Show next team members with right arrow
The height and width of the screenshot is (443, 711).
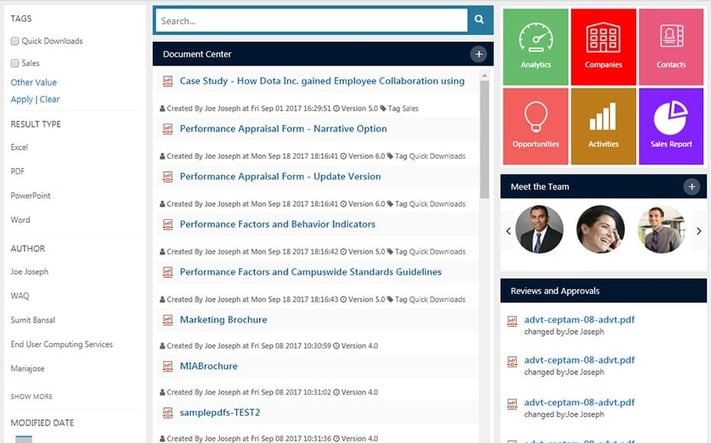point(699,231)
